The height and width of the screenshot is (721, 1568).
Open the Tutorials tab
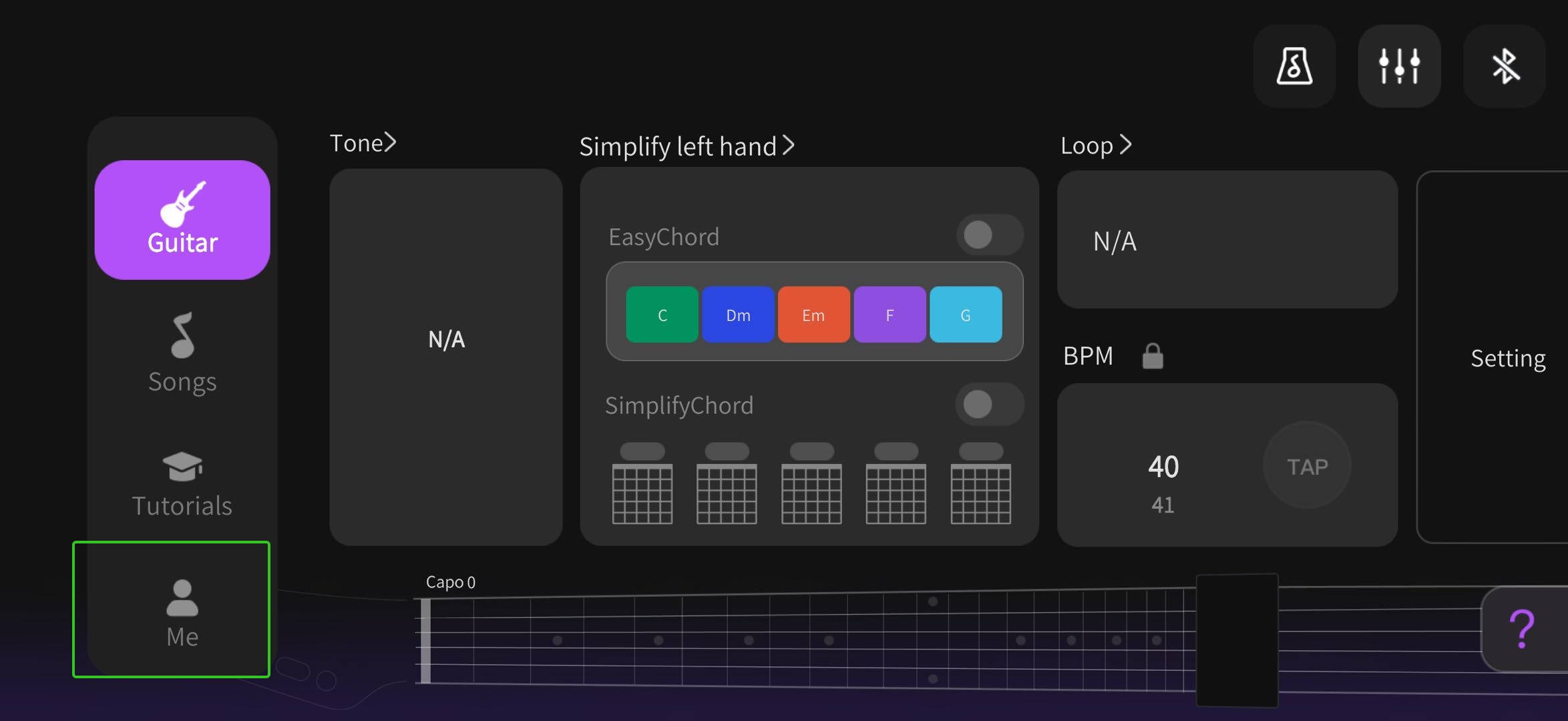182,485
